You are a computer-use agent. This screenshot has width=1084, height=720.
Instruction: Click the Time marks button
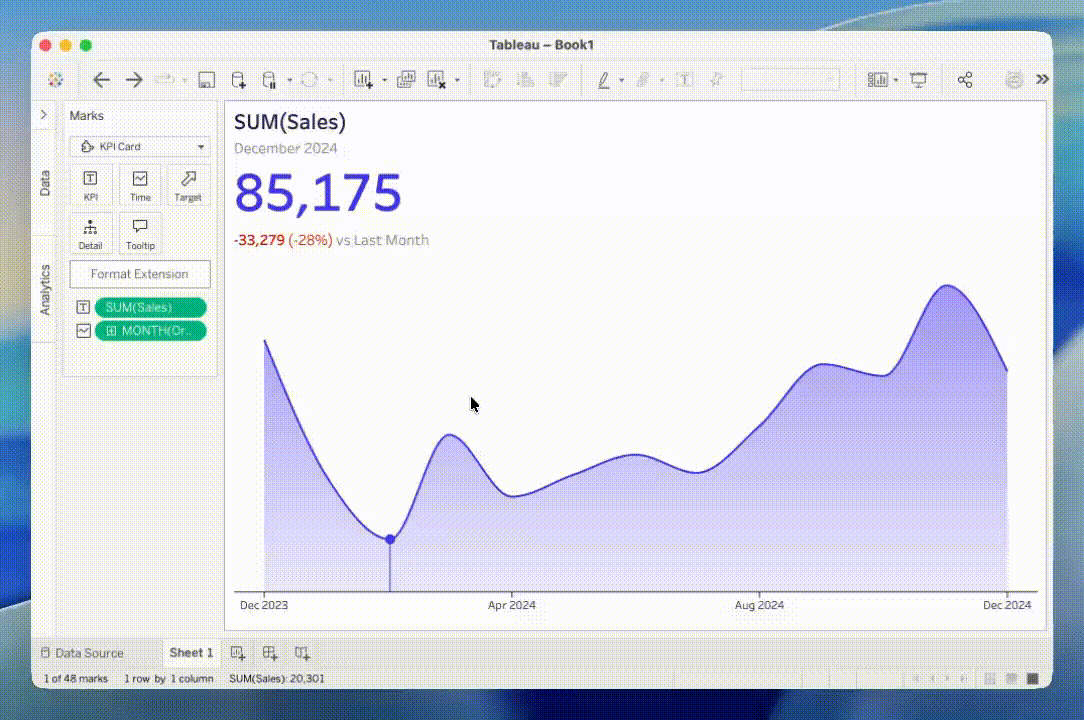click(140, 185)
